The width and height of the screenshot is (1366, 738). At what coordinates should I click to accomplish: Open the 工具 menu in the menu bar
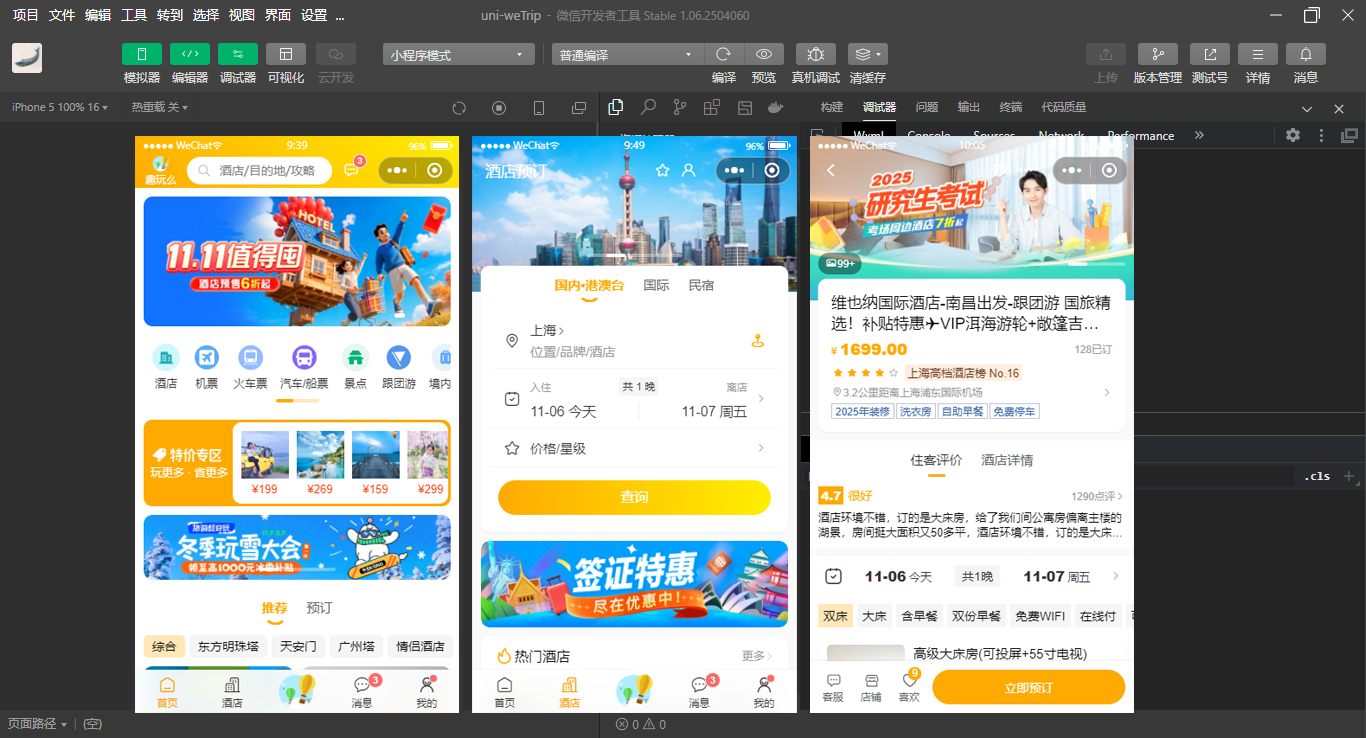[133, 15]
